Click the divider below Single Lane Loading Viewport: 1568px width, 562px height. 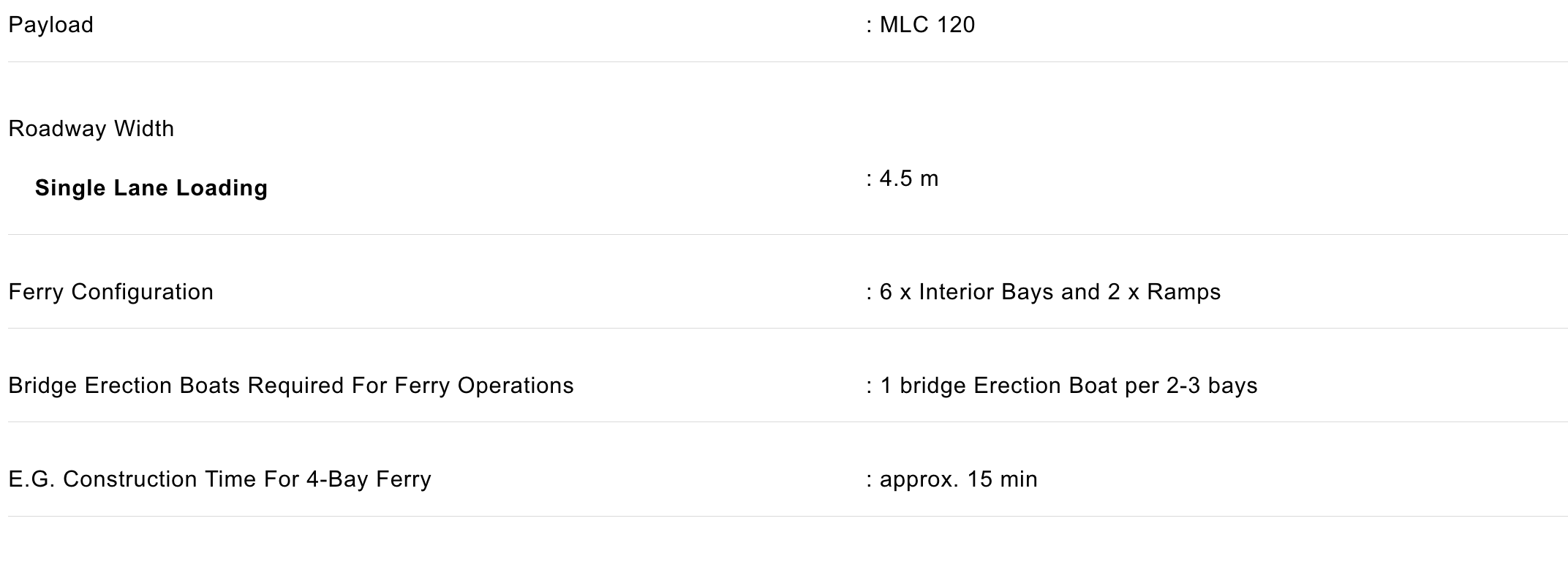point(788,235)
